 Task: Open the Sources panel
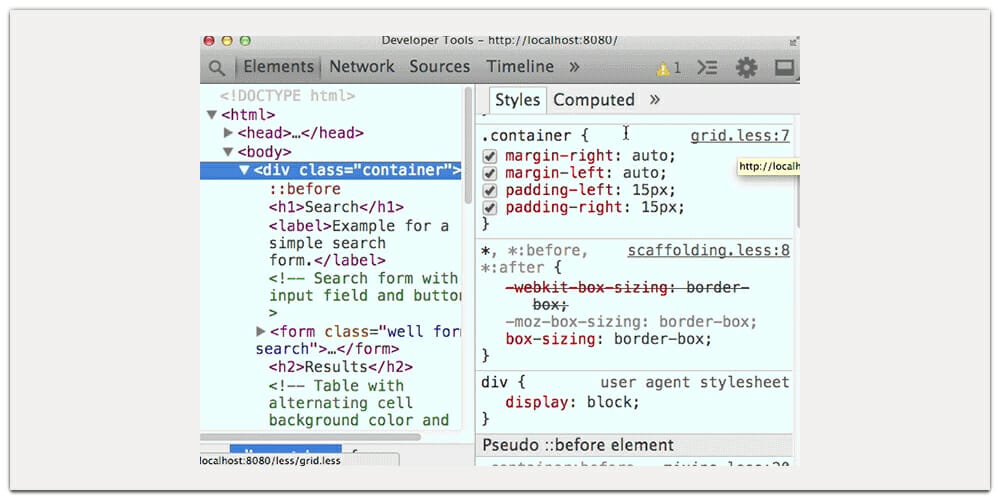tap(439, 67)
